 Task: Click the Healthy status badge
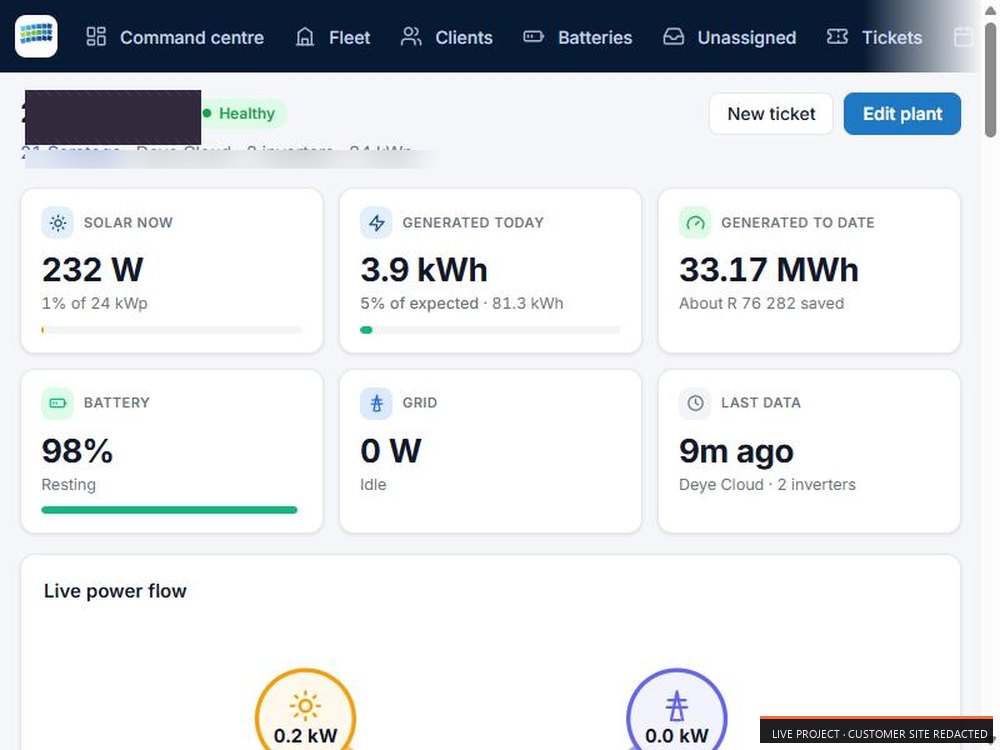click(x=243, y=114)
